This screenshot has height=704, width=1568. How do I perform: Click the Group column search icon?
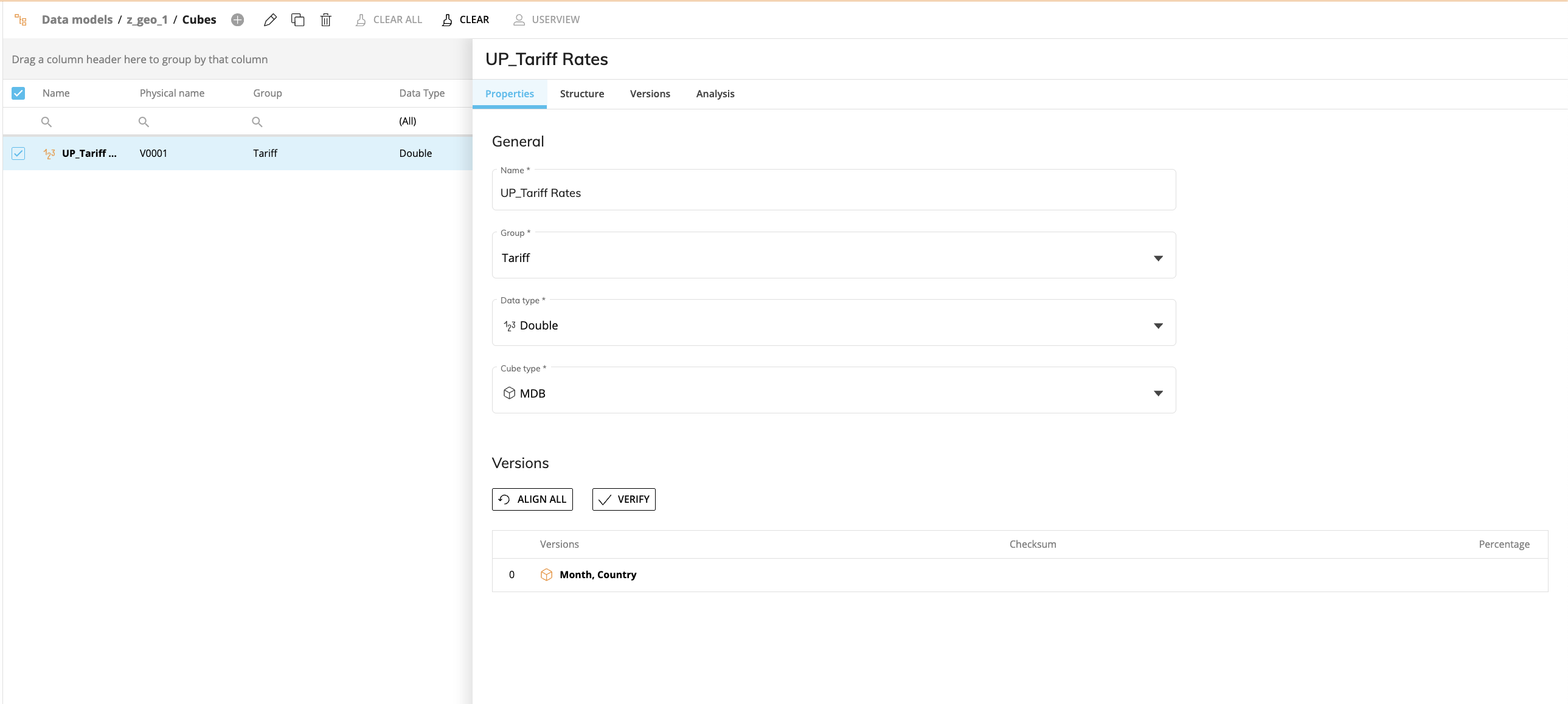point(257,122)
